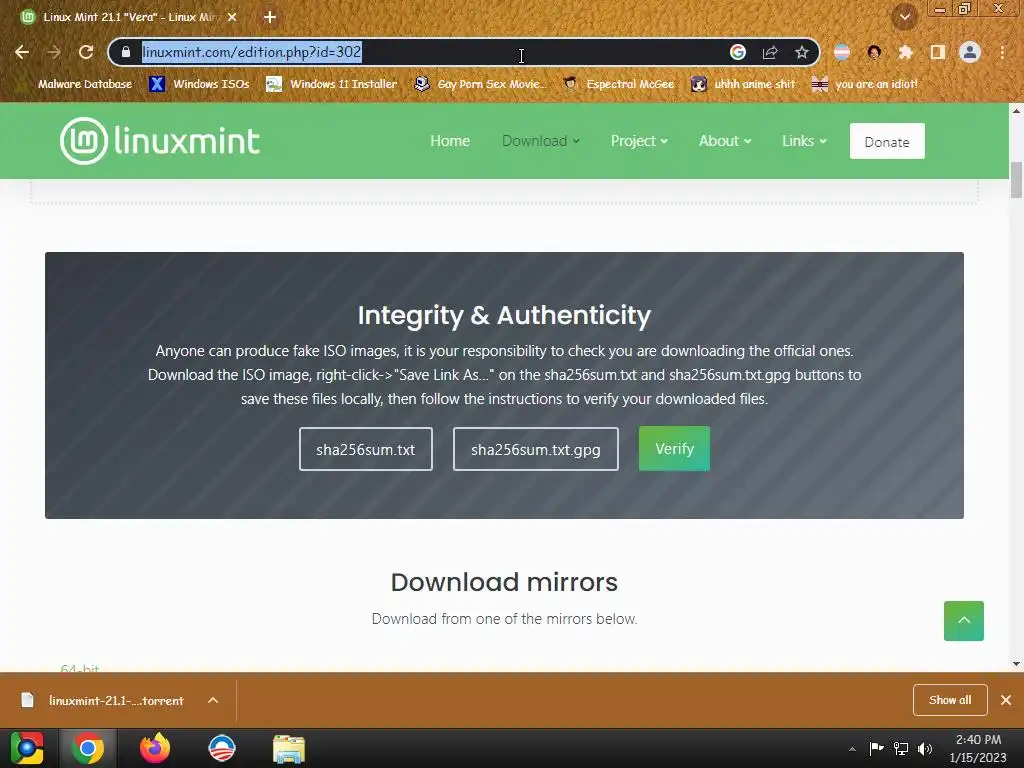
Task: Expand the Links menu
Action: coord(805,141)
